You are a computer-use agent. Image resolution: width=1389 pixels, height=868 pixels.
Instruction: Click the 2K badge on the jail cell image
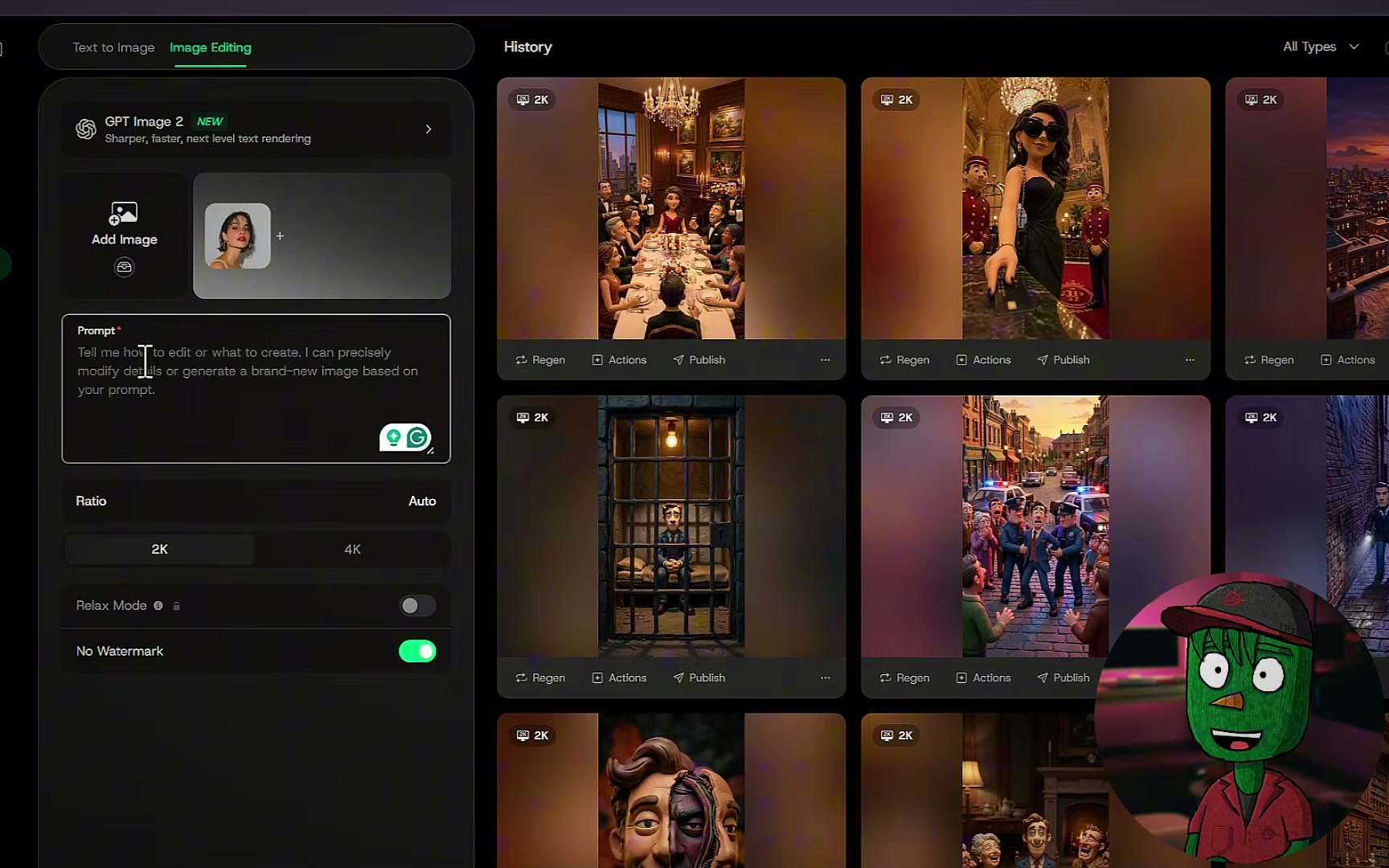(x=533, y=417)
